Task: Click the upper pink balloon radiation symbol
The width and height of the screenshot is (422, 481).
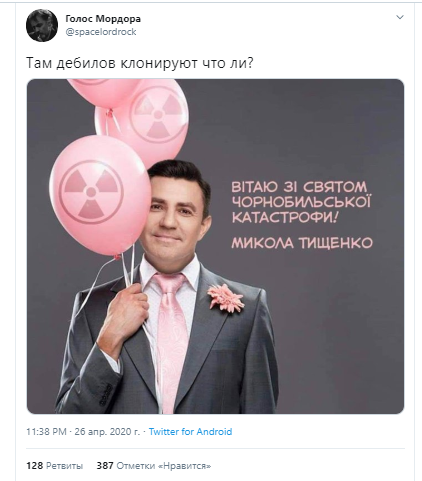Action: tap(158, 114)
